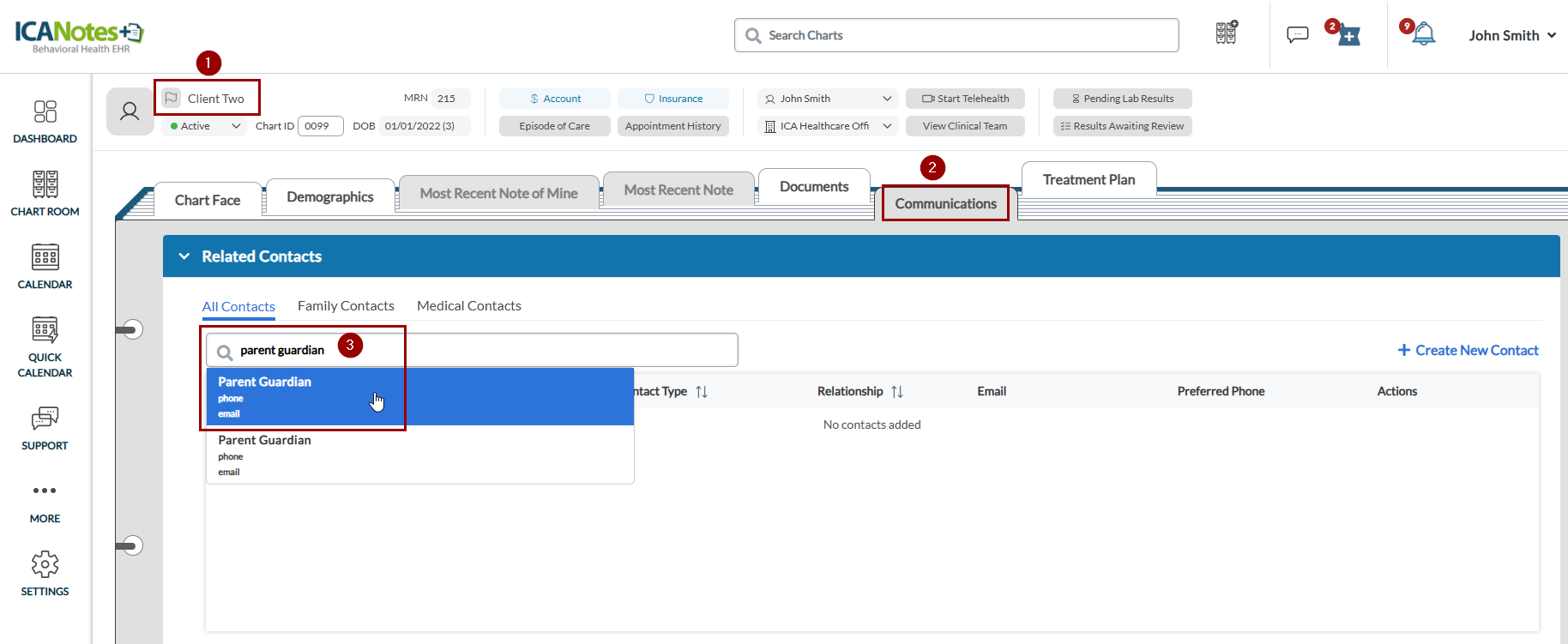Sort by Contact Type column arrows
This screenshot has height=644, width=1568.
tap(702, 392)
